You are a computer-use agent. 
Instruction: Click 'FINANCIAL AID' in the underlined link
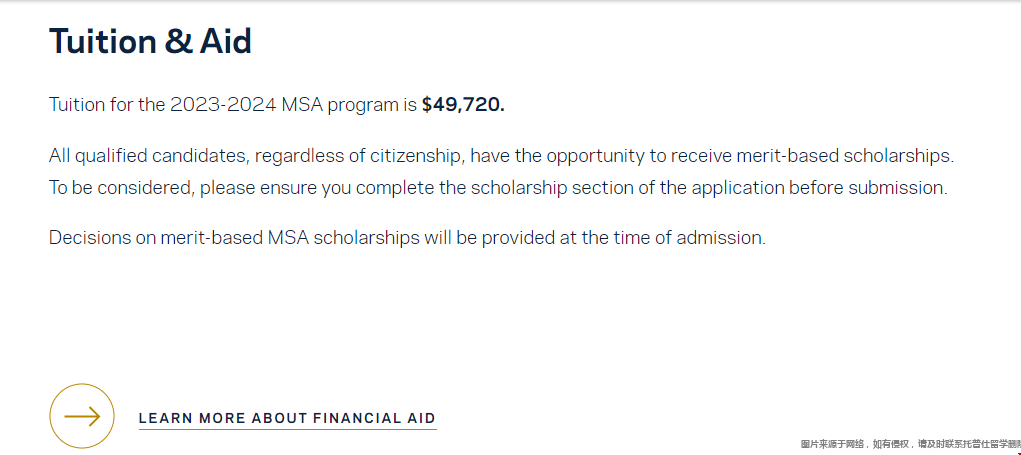click(x=374, y=419)
